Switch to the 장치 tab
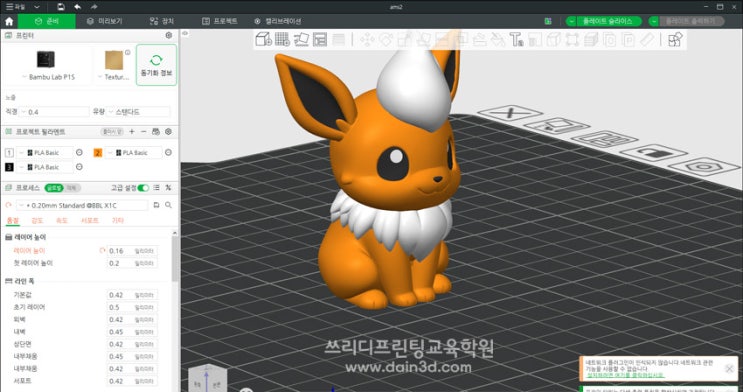 coord(162,21)
